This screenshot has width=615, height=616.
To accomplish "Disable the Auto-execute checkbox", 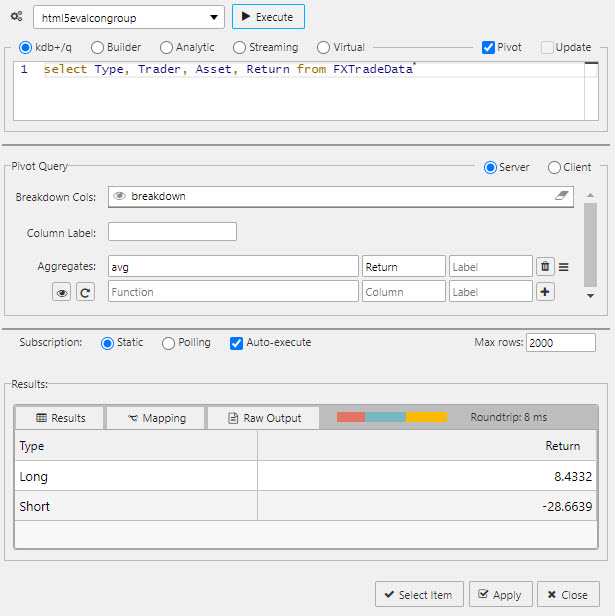I will point(236,343).
